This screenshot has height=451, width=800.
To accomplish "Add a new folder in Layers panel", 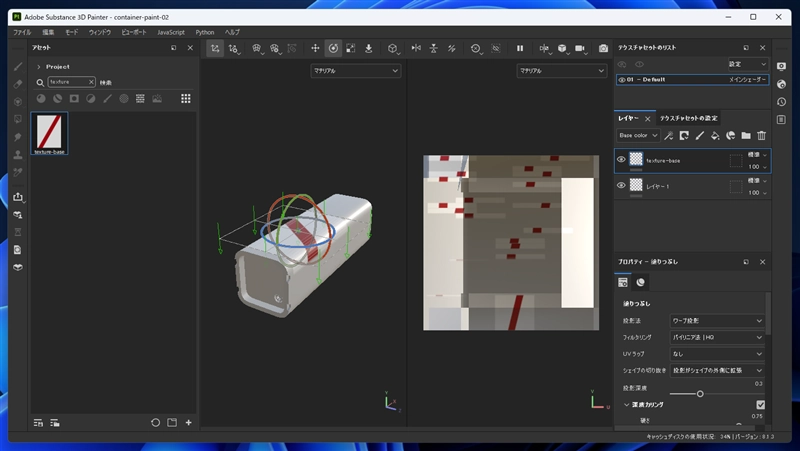I will point(746,135).
